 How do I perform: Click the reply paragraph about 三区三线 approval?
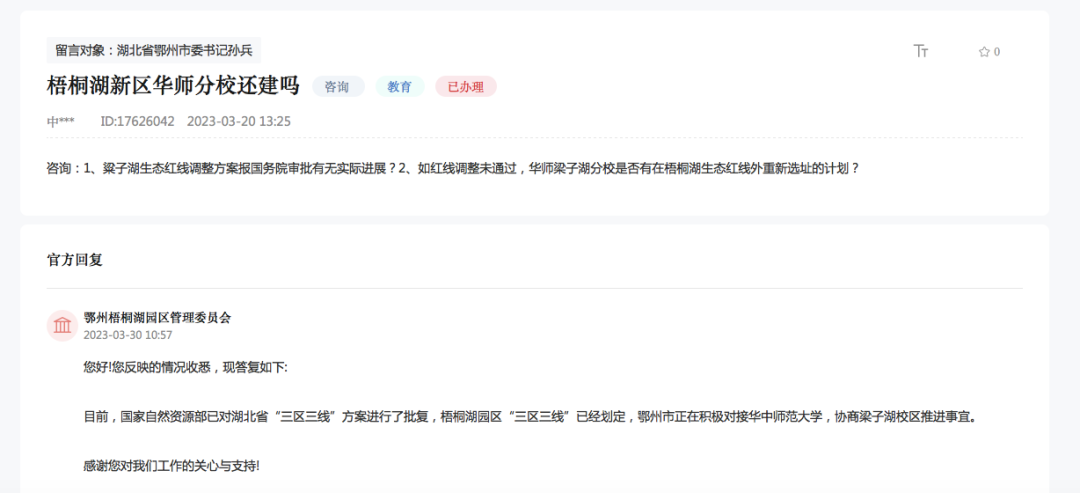click(x=530, y=416)
